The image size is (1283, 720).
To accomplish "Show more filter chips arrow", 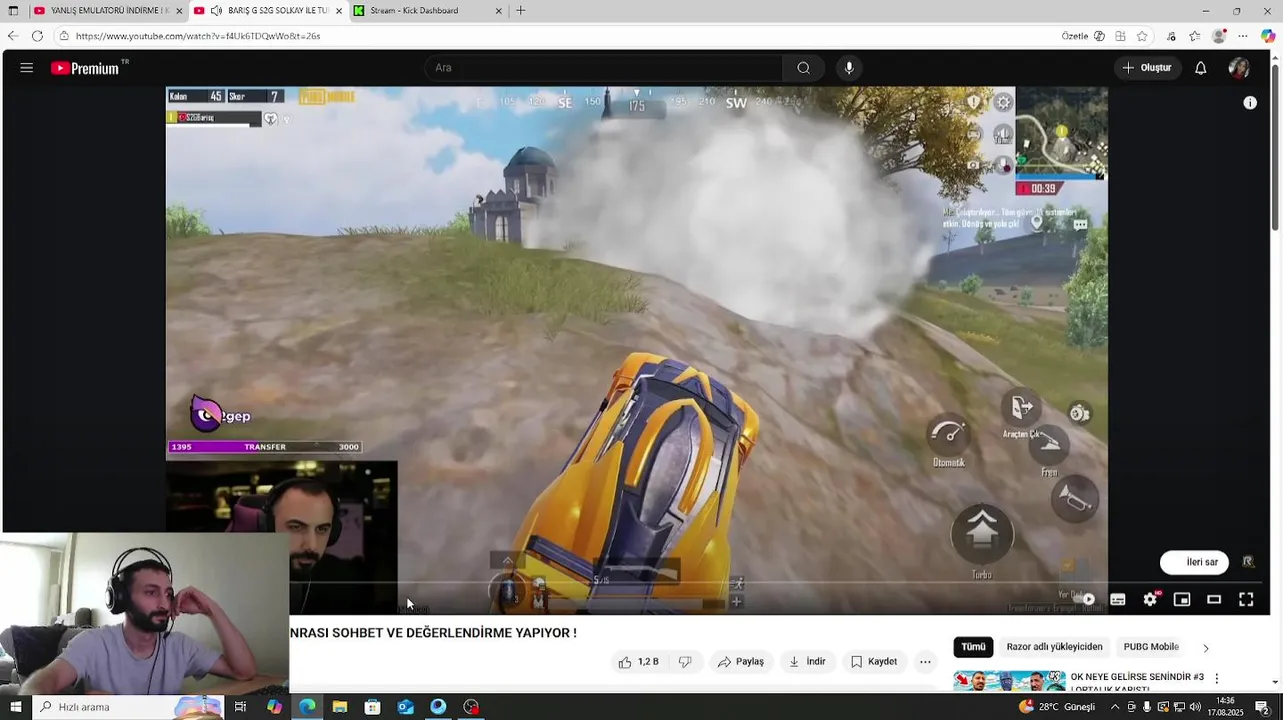I will point(1205,648).
